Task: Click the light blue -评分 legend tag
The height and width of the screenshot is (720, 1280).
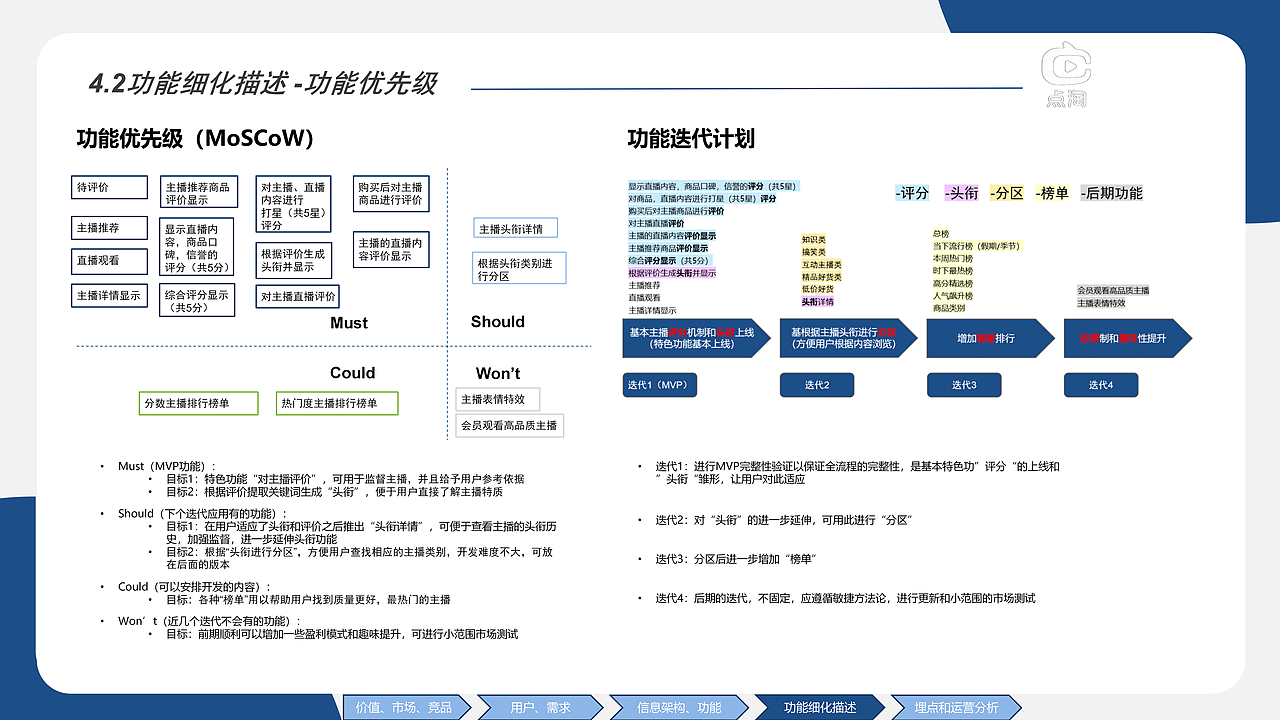Action: tap(913, 193)
